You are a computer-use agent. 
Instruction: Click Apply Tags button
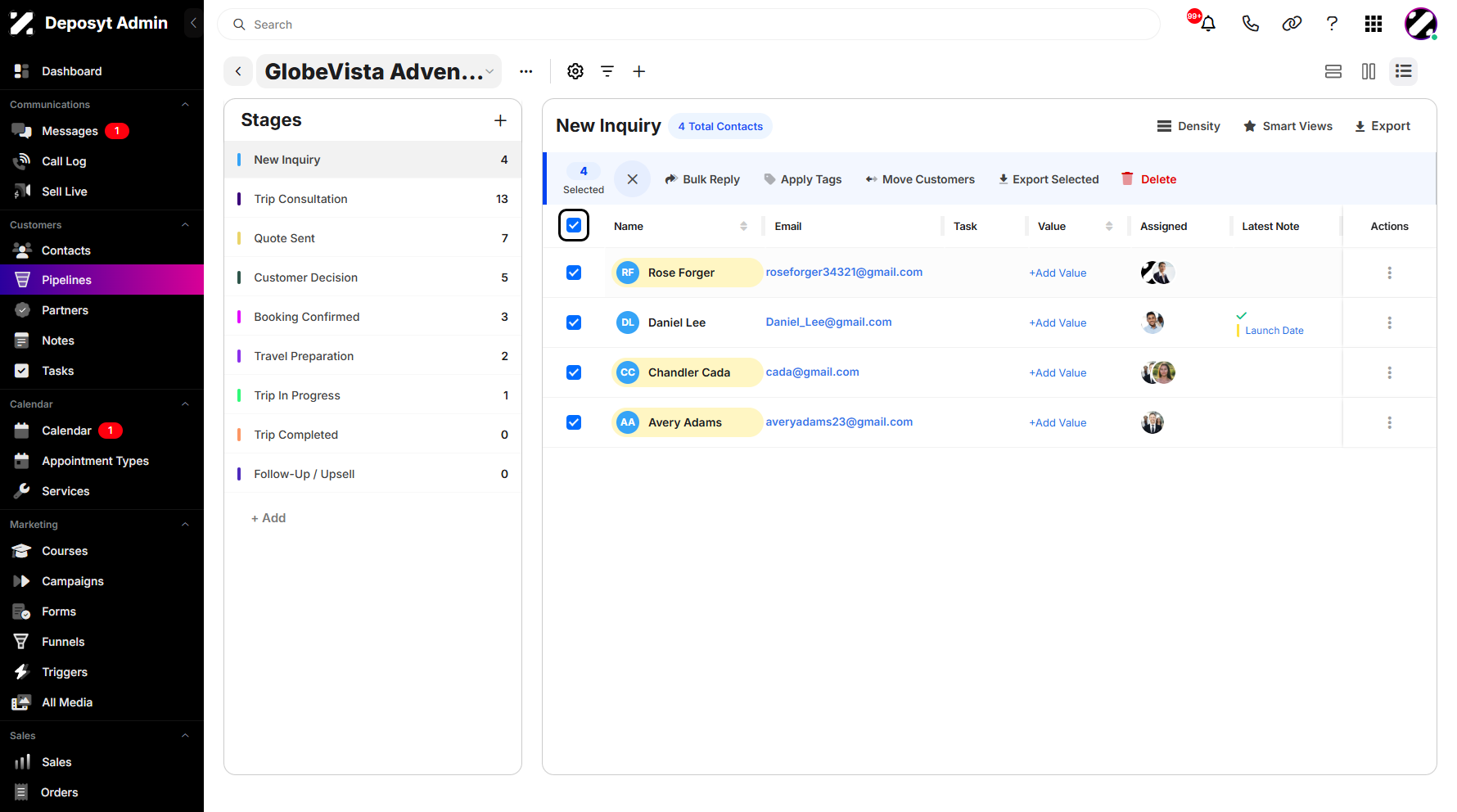[x=803, y=179]
